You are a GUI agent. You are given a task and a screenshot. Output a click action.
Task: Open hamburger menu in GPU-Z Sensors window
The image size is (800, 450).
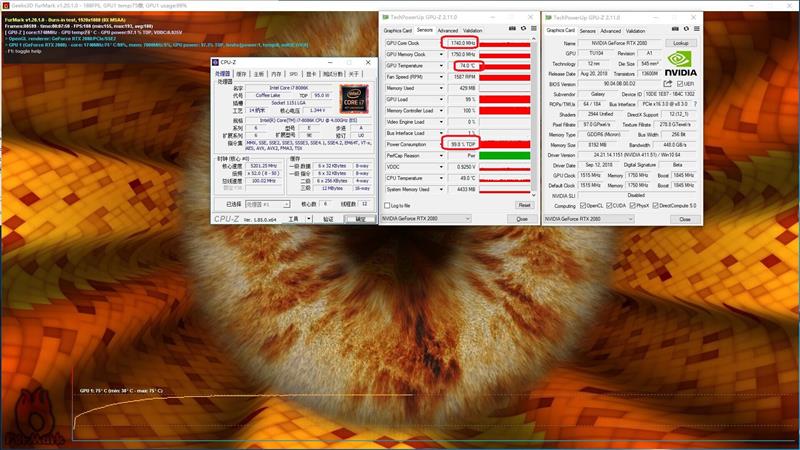point(534,29)
